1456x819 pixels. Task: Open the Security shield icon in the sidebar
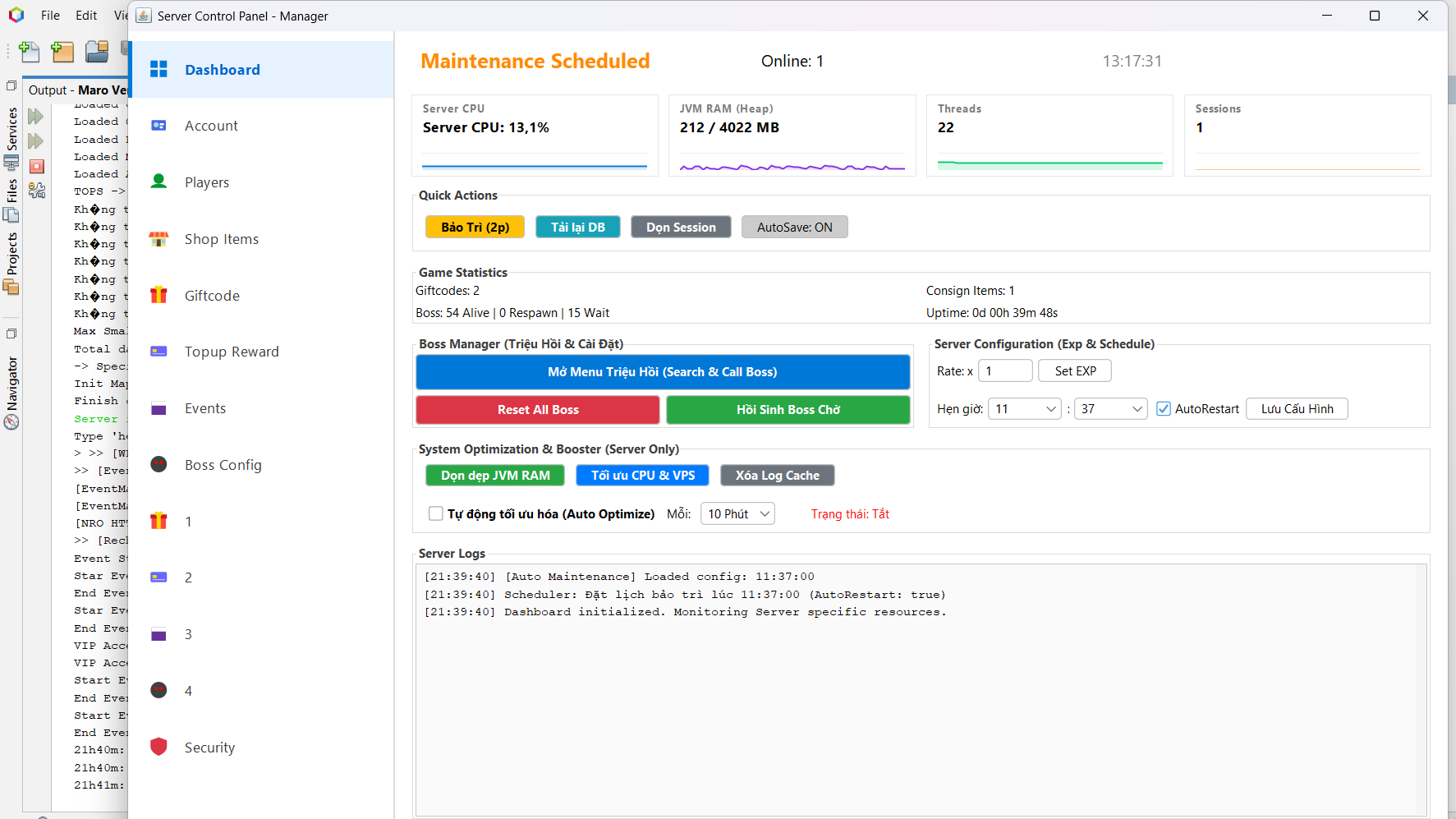pos(158,747)
